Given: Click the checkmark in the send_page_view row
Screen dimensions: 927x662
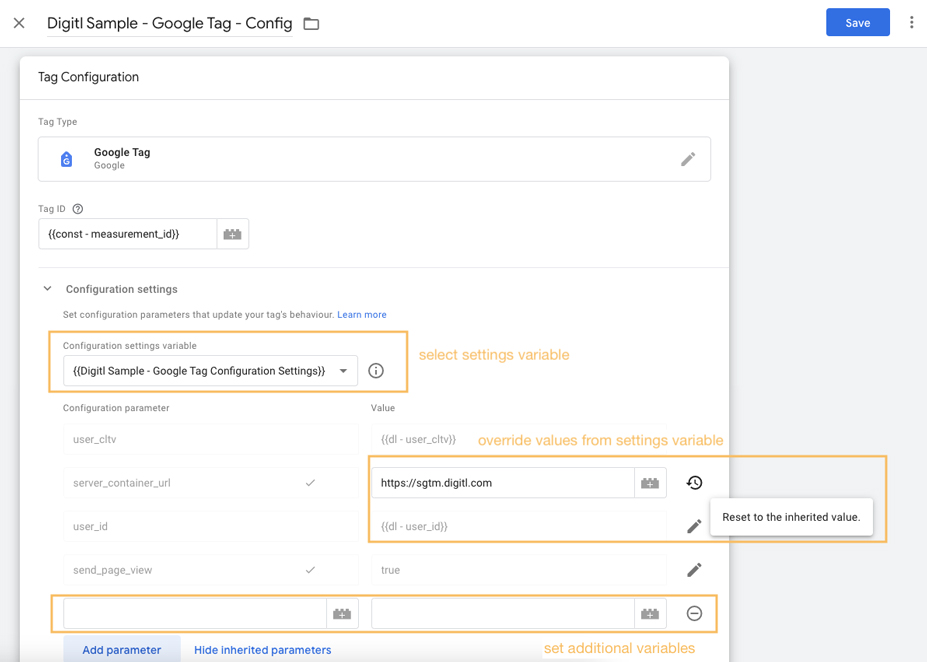Looking at the screenshot, I should pos(310,570).
